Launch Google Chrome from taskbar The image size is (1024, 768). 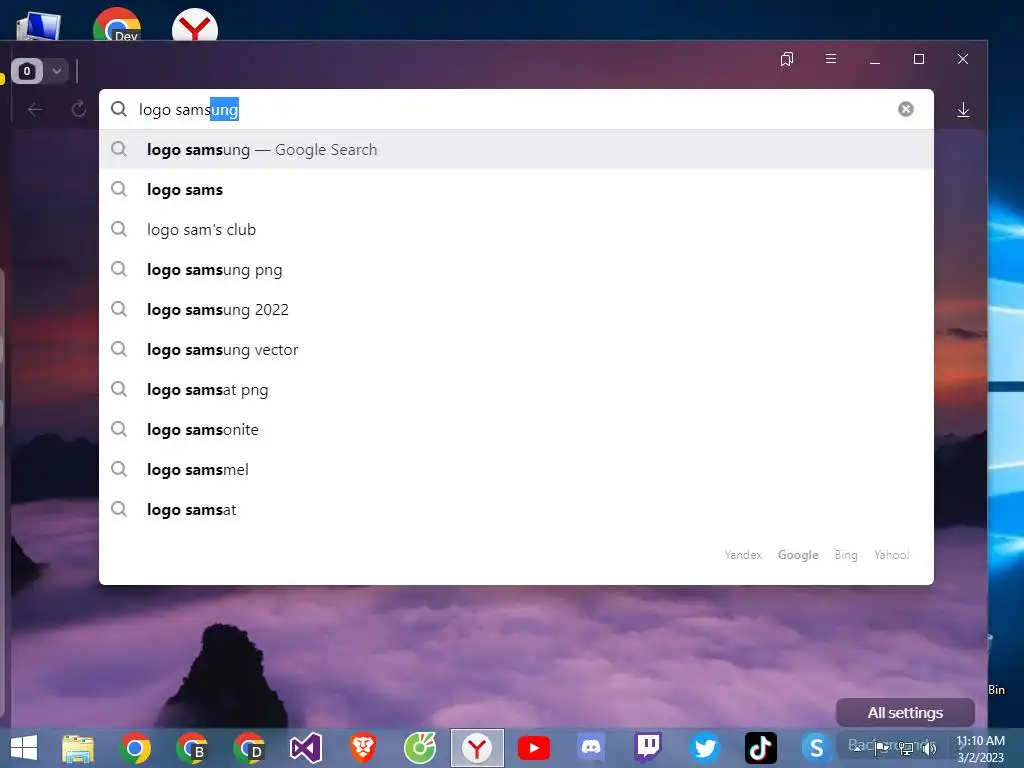pyautogui.click(x=135, y=748)
